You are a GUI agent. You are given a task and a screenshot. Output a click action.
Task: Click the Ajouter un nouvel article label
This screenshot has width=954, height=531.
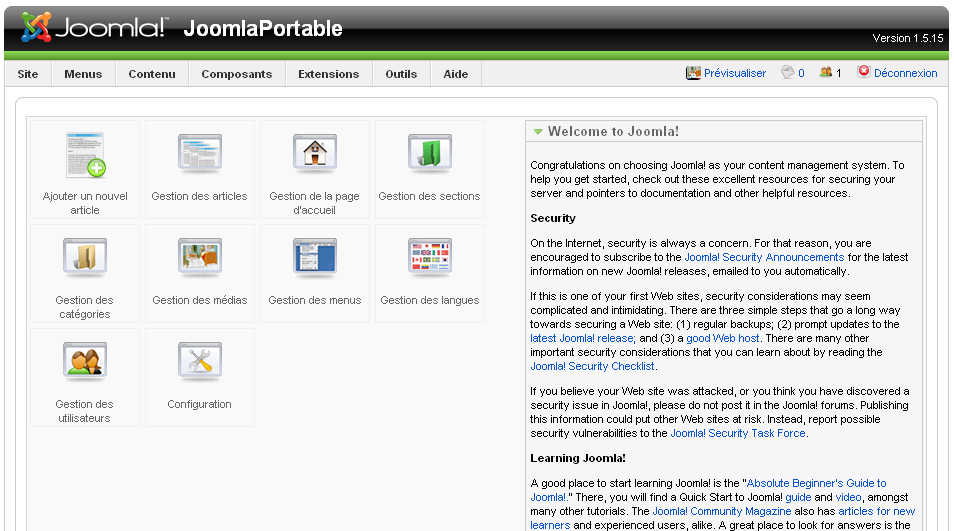point(85,203)
